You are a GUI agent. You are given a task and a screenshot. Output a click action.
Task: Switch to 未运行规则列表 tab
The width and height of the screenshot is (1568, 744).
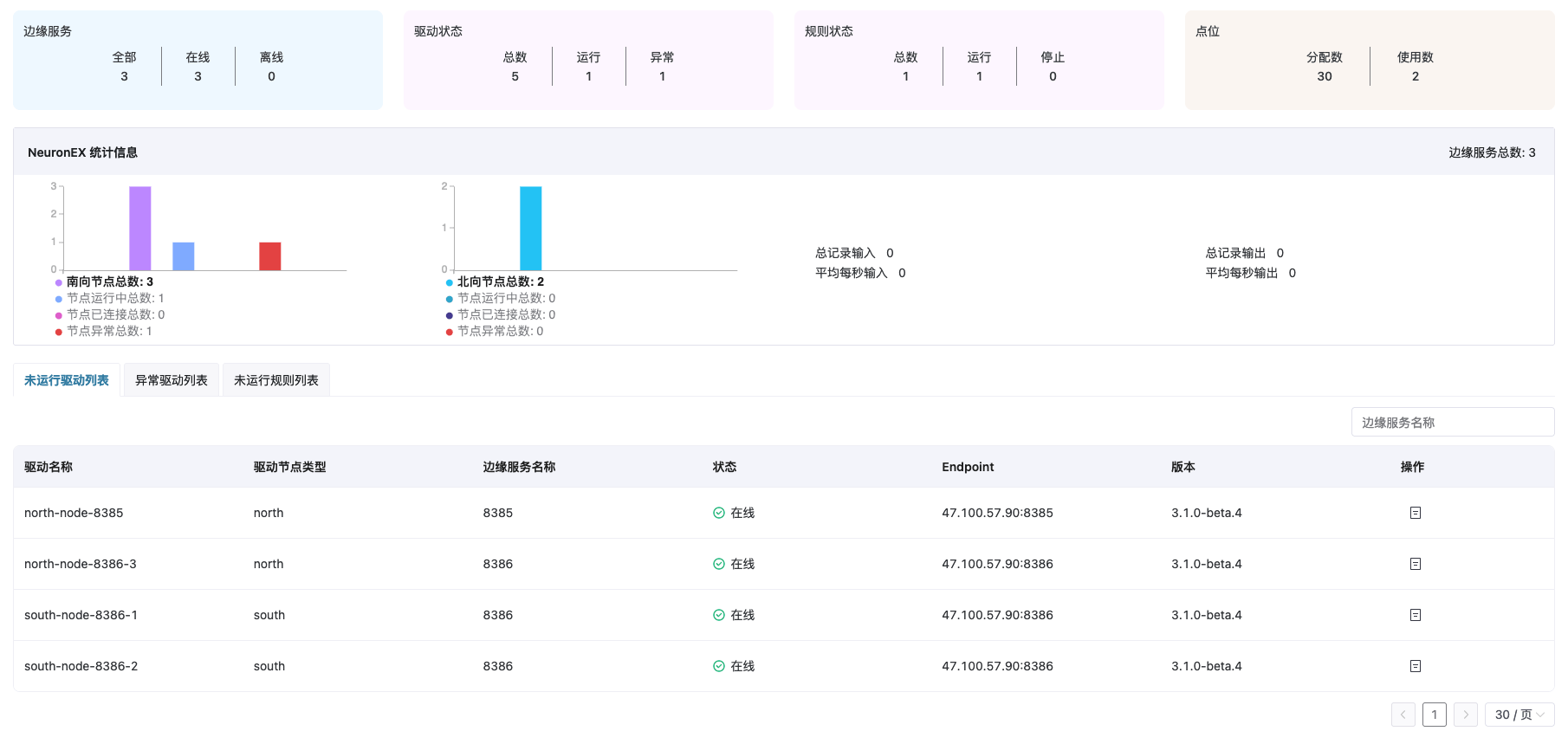pos(276,380)
